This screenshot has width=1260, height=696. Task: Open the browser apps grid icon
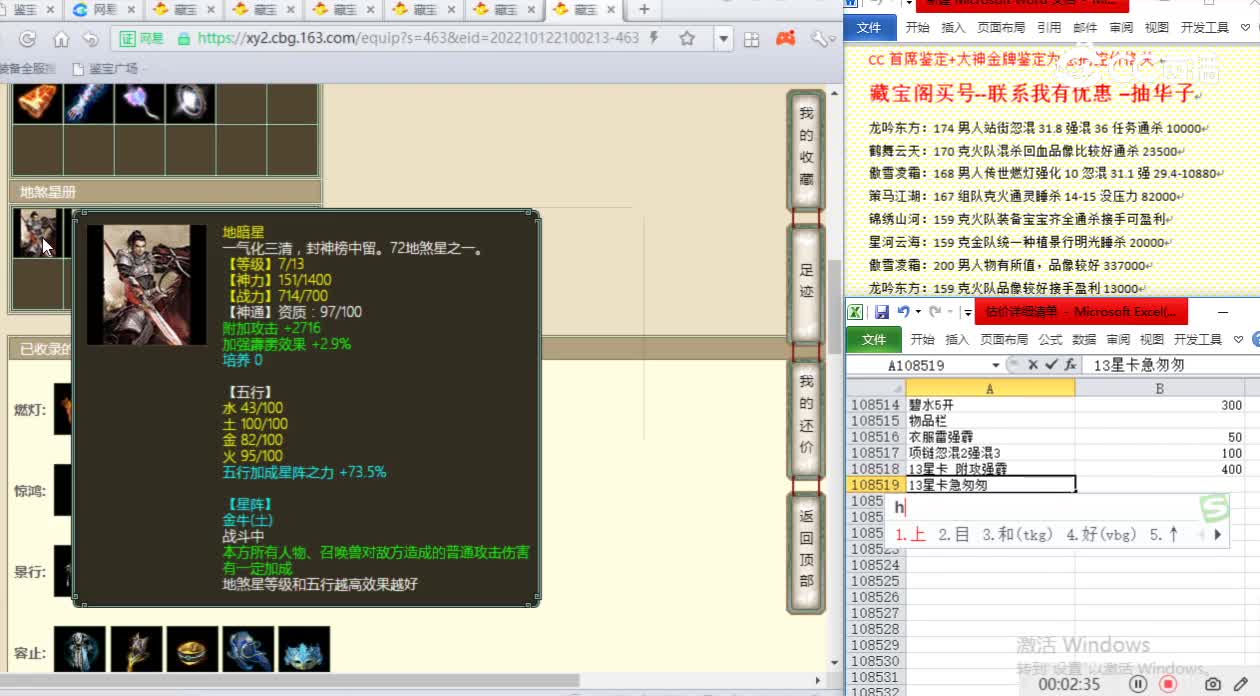752,39
